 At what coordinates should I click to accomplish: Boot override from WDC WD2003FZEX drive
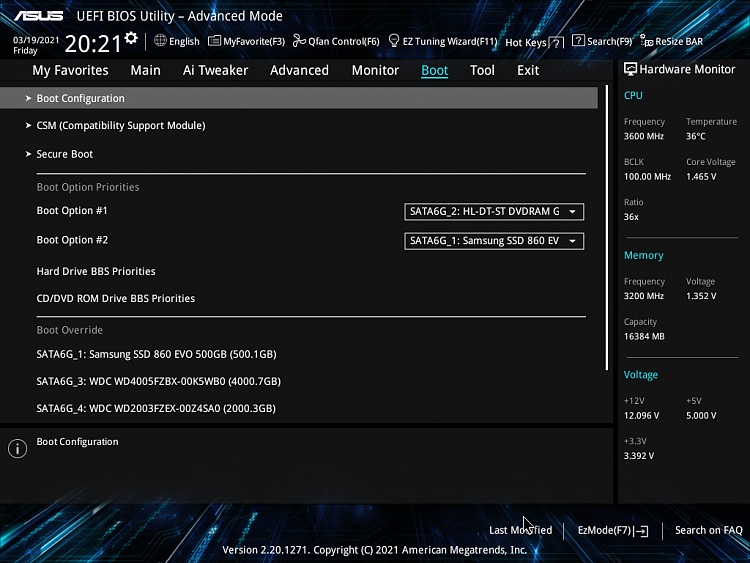click(156, 408)
